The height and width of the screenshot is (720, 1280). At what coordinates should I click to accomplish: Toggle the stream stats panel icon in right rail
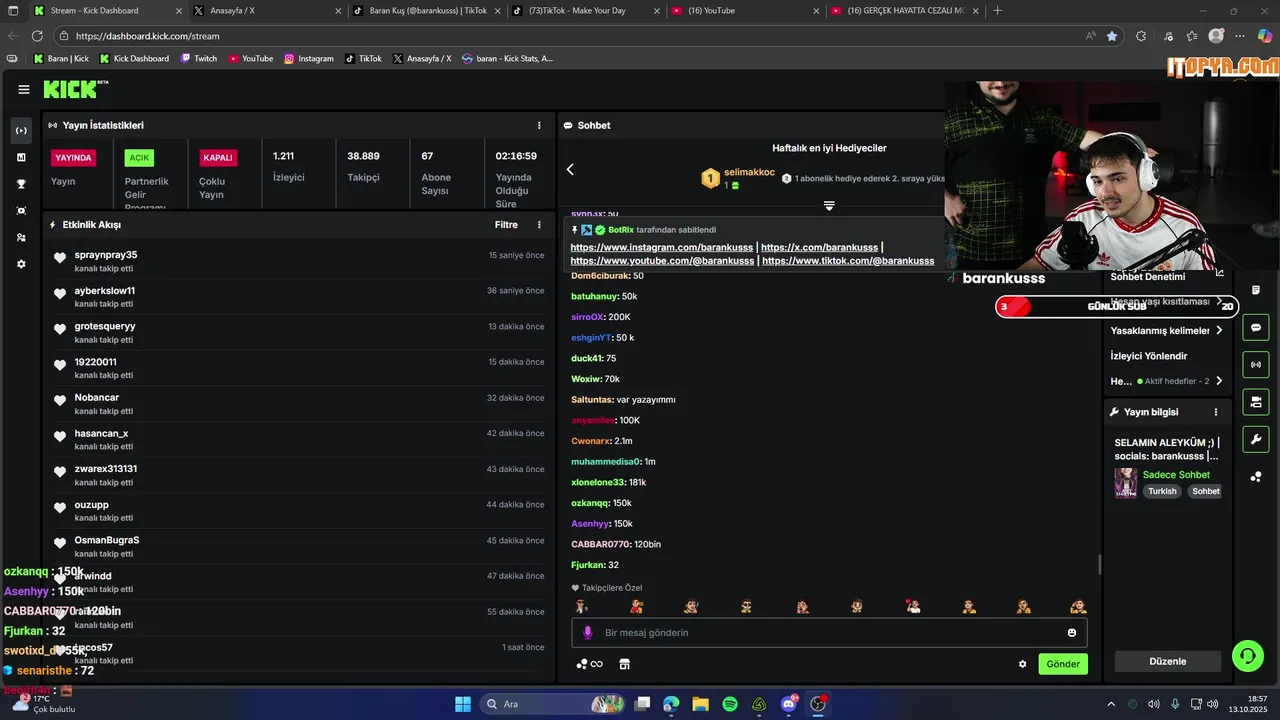(1256, 364)
